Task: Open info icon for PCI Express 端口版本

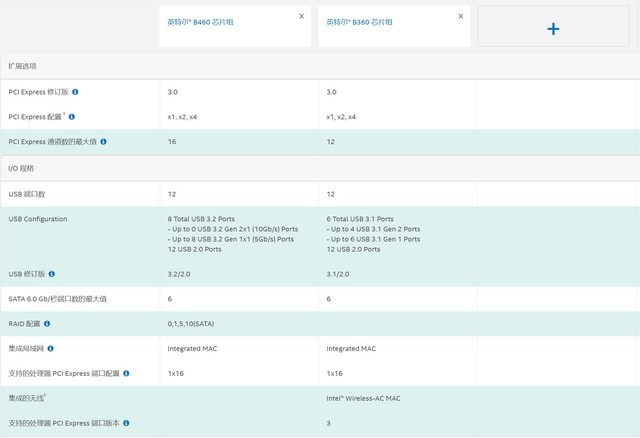Action: [x=126, y=423]
